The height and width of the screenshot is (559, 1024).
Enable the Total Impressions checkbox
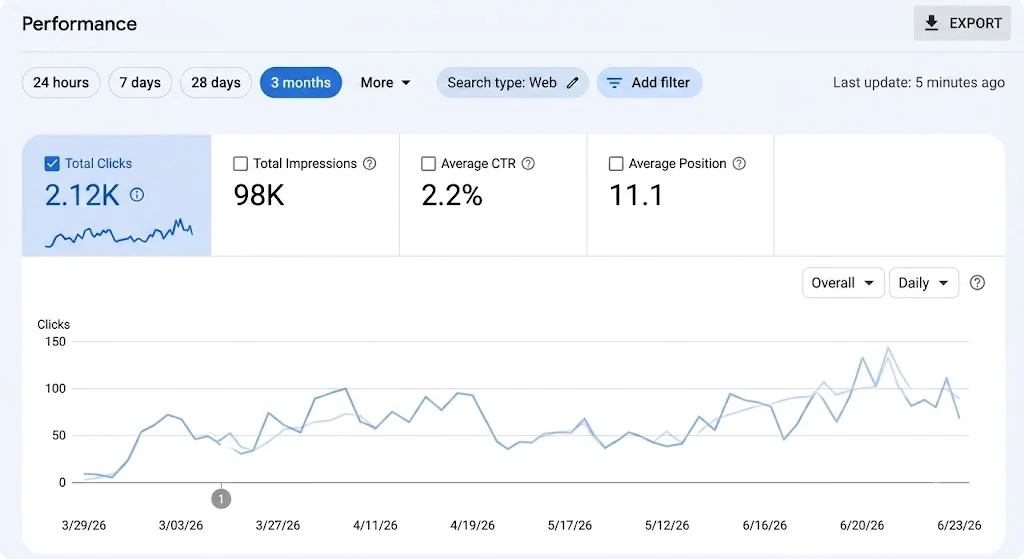[x=240, y=163]
